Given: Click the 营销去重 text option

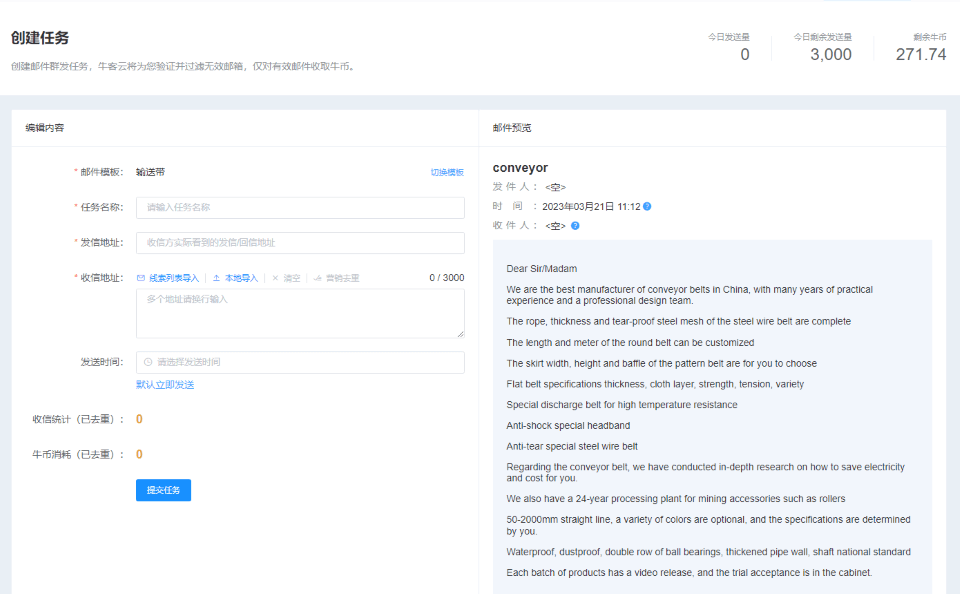Looking at the screenshot, I should tap(342, 278).
